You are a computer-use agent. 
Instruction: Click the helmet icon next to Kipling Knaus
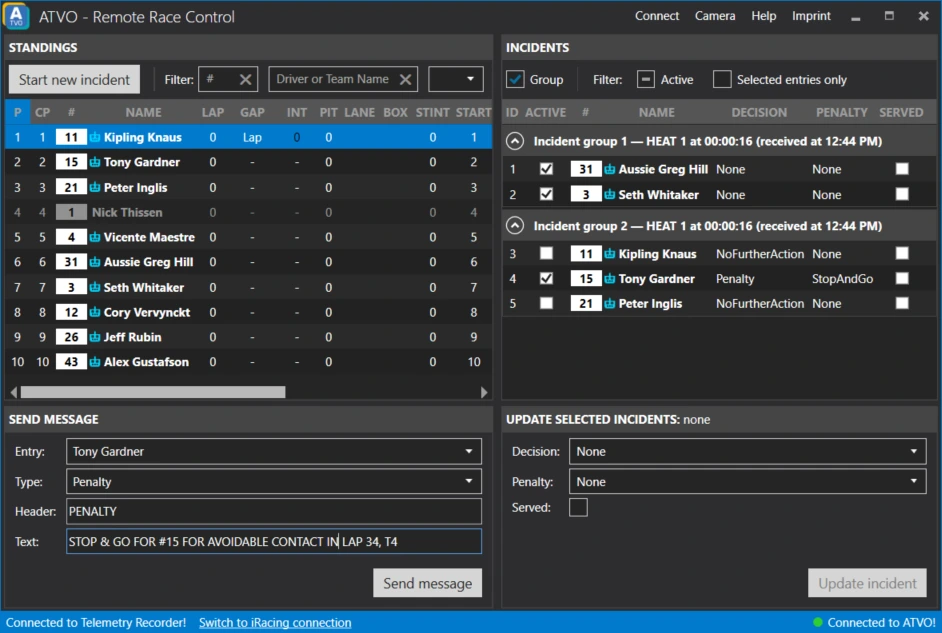95,138
